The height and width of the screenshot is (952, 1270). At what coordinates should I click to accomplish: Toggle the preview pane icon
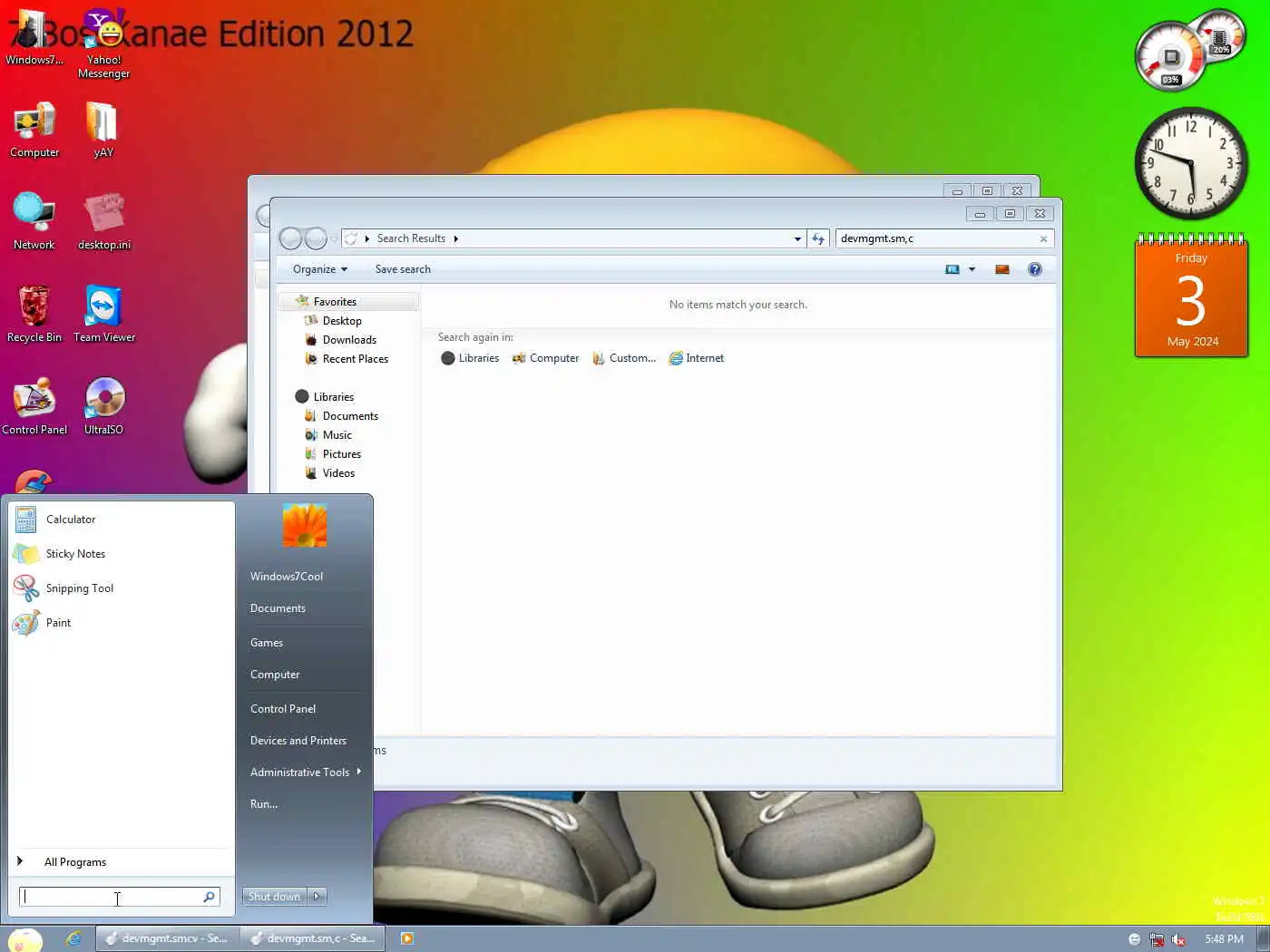[x=1002, y=269]
